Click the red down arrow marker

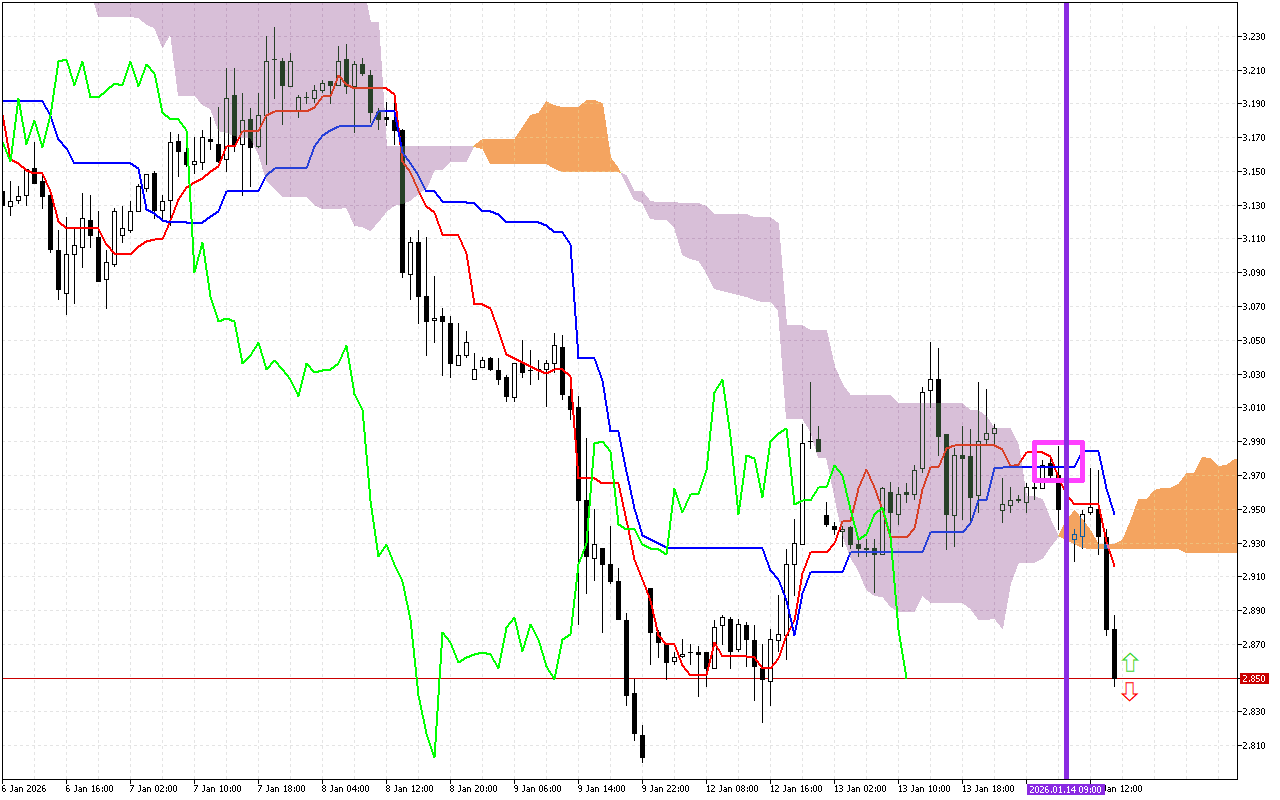tap(1129, 691)
